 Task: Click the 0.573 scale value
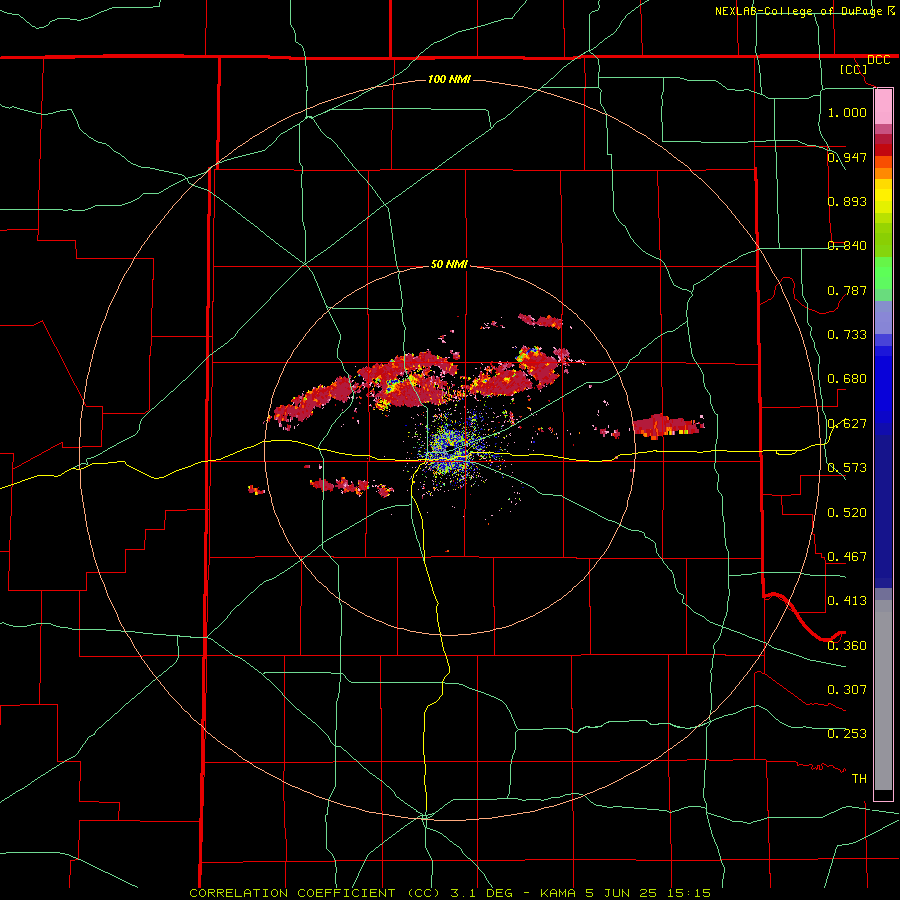point(847,467)
